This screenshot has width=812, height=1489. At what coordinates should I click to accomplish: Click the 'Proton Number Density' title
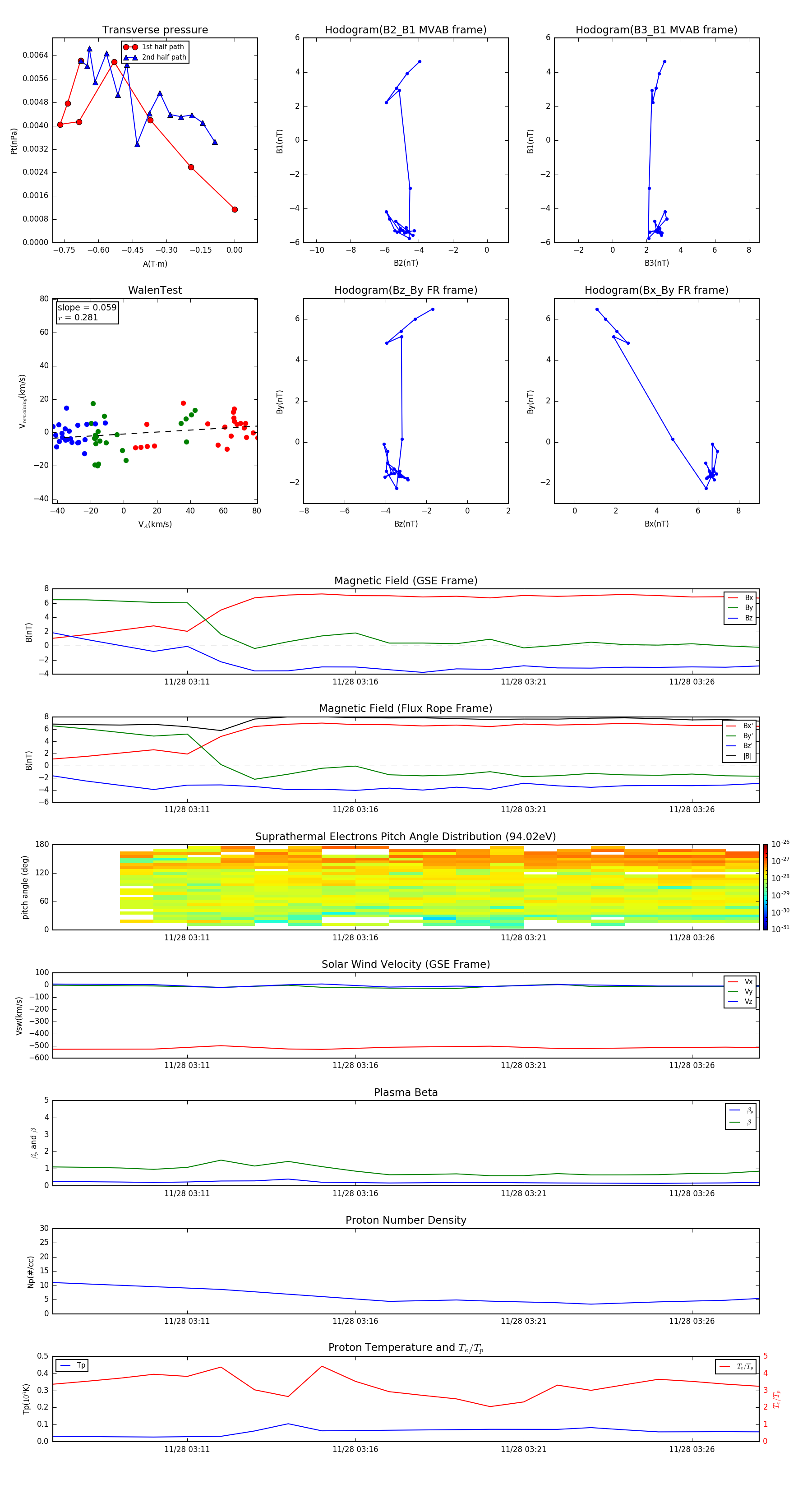click(x=406, y=1220)
